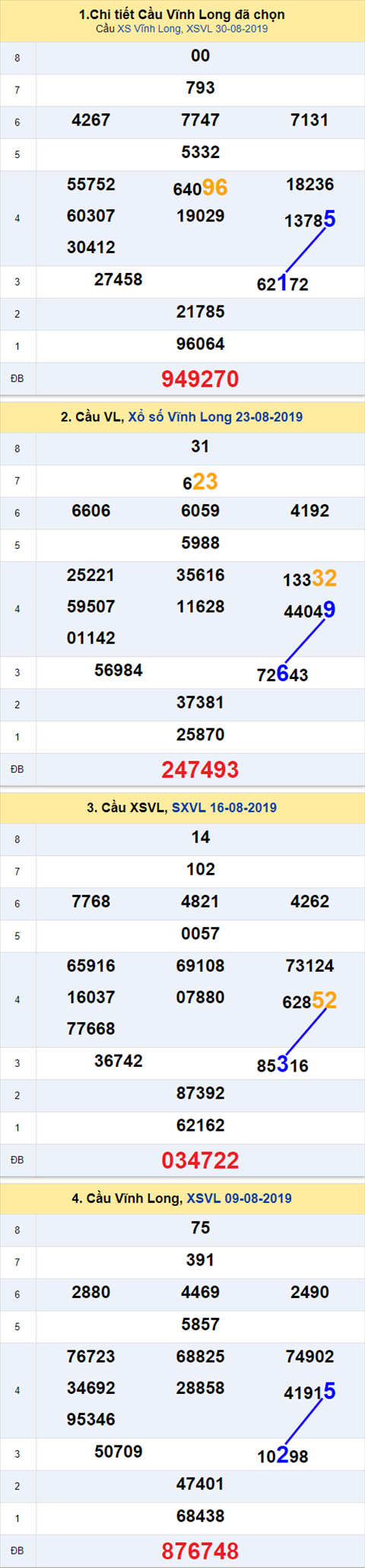Select the number 7768

(x=91, y=902)
